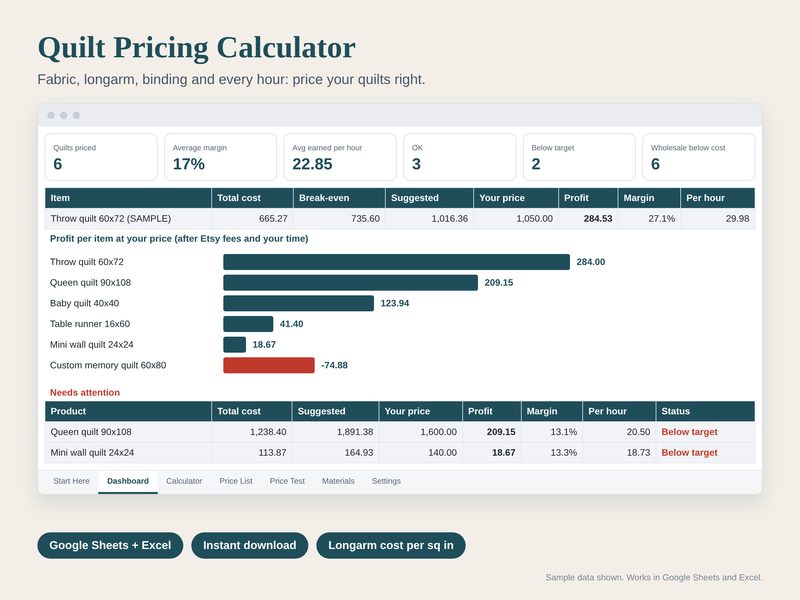The image size is (800, 600).
Task: Select Mini wall quilt 24x24 in Needs attention table
Action: (x=128, y=453)
